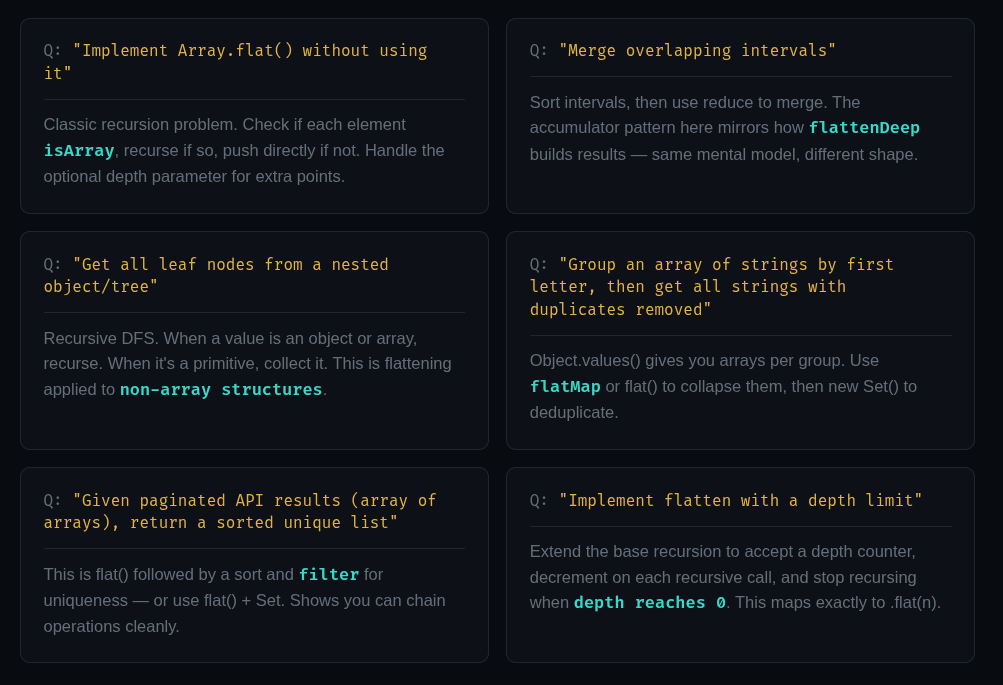
Task: Click the flatMap highlighted keyword
Action: [x=565, y=387]
